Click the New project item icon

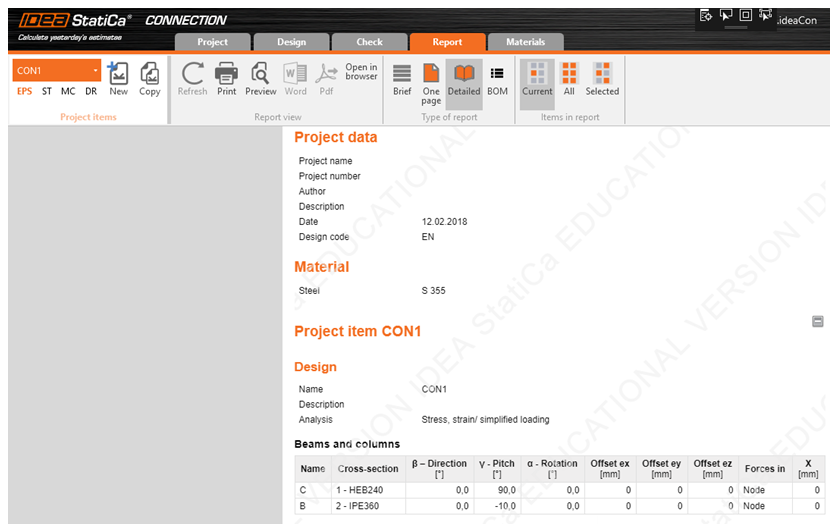click(x=118, y=78)
